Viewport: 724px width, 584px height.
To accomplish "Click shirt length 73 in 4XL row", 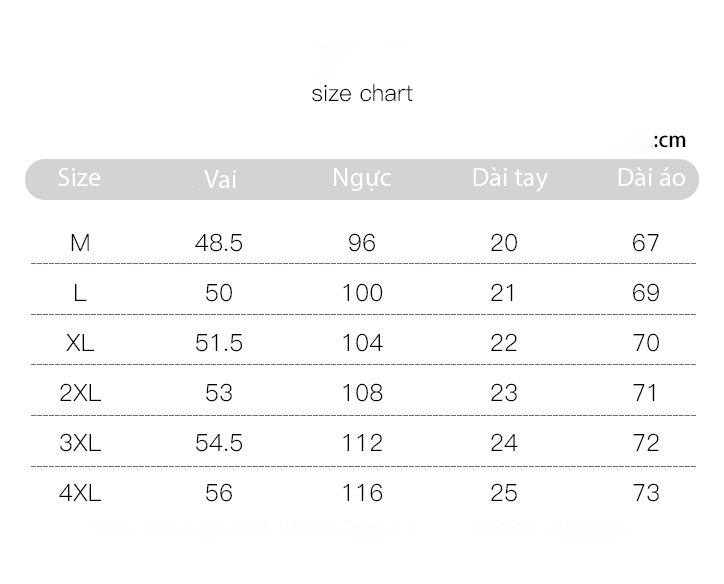I will point(646,493).
